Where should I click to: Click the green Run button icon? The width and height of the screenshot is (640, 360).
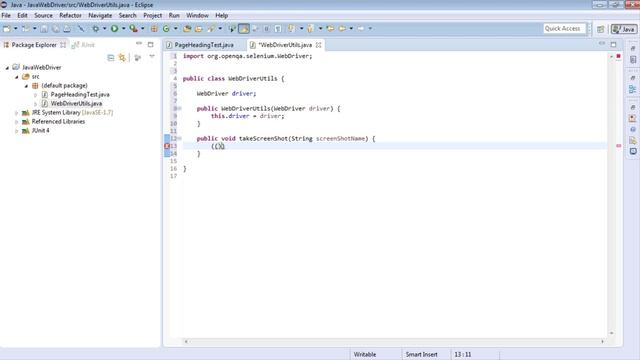click(115, 29)
